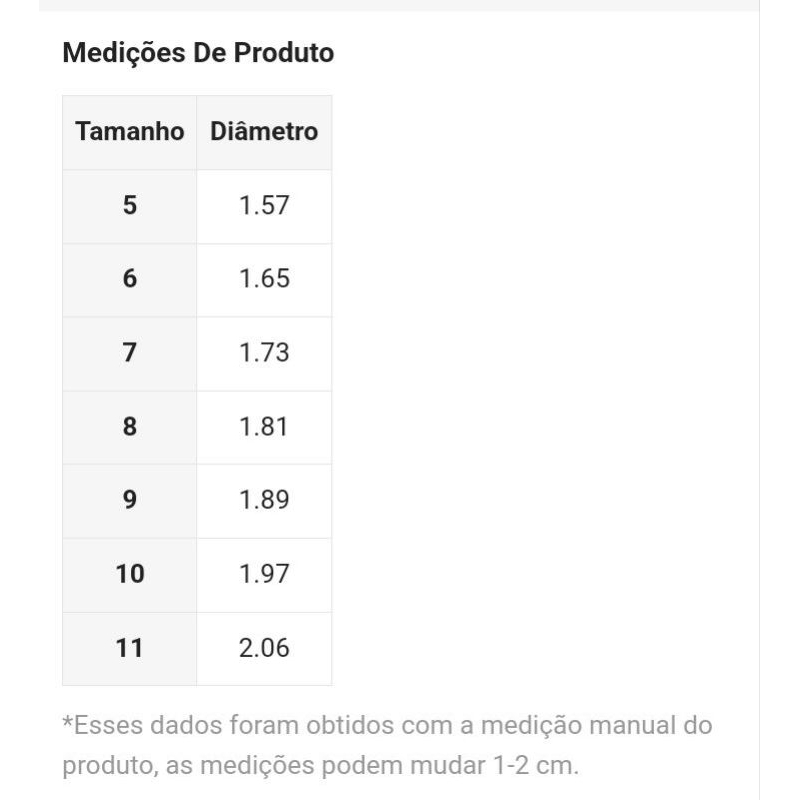Click the size 9 cell
The image size is (800, 800).
click(130, 500)
